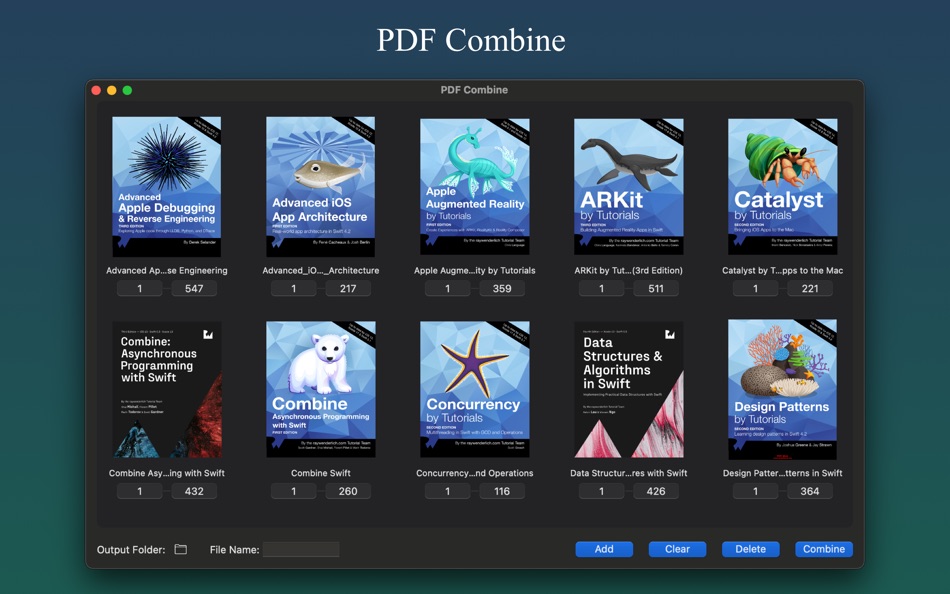This screenshot has height=594, width=950.
Task: Click the 'ARKit by Tut...(3rd Edition)' file name
Action: point(628,270)
